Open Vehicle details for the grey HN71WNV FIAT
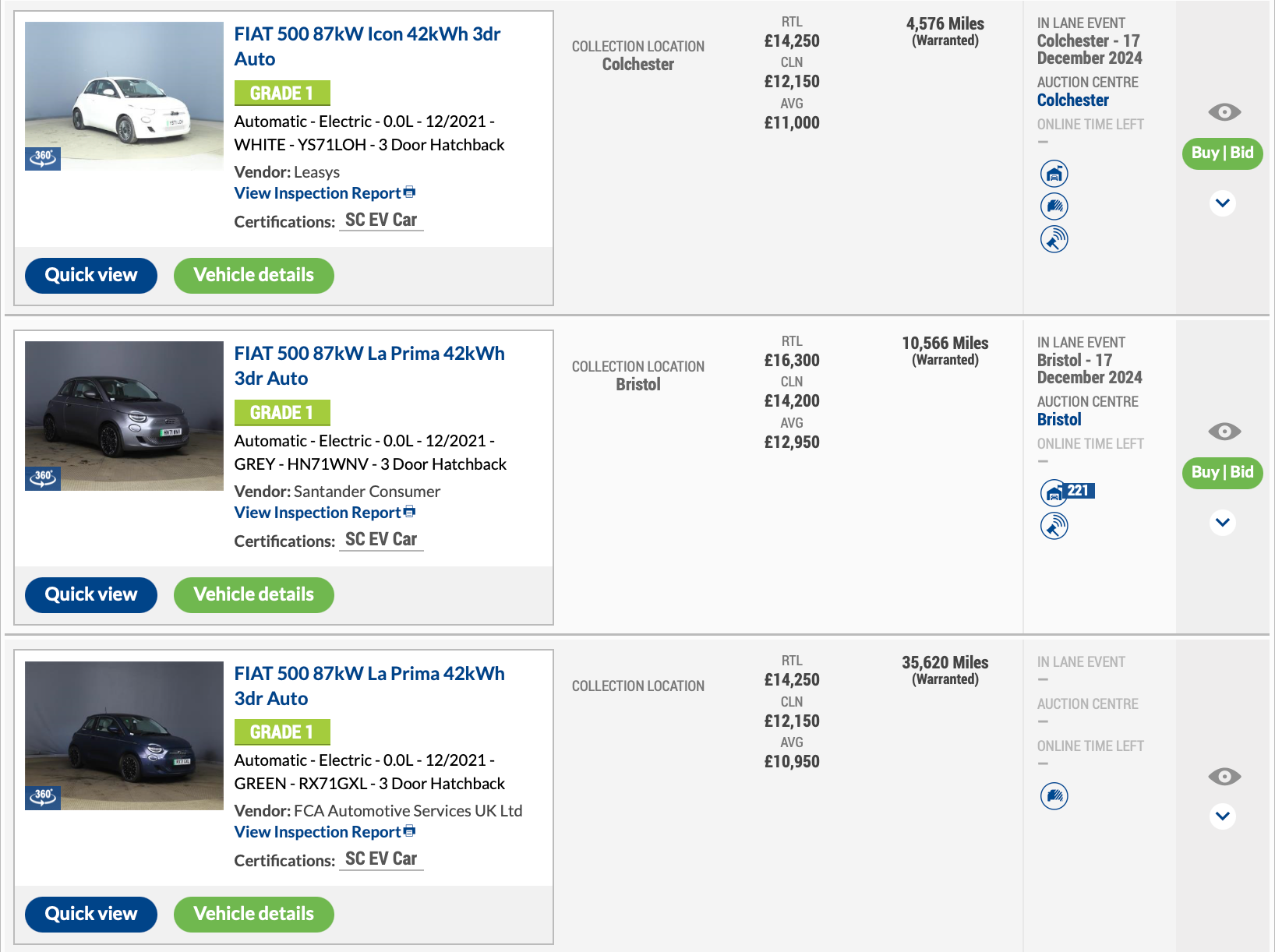The image size is (1275, 952). 253,595
